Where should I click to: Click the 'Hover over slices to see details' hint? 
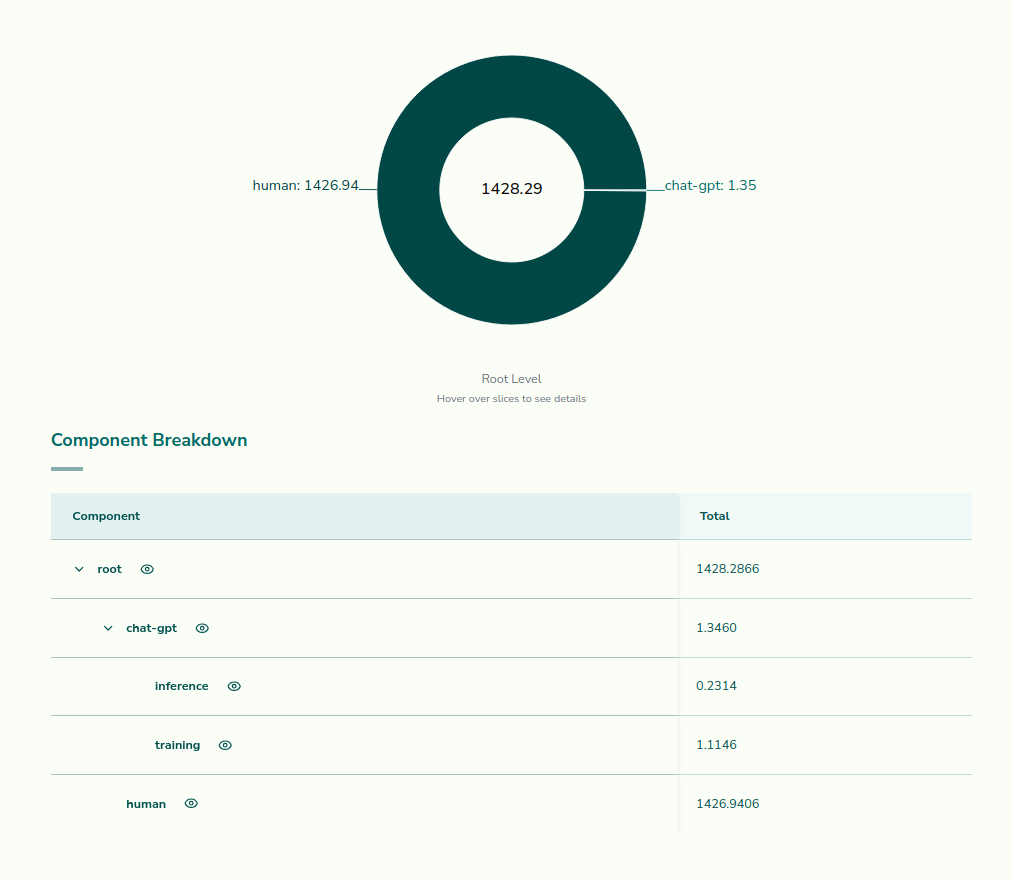click(x=511, y=399)
